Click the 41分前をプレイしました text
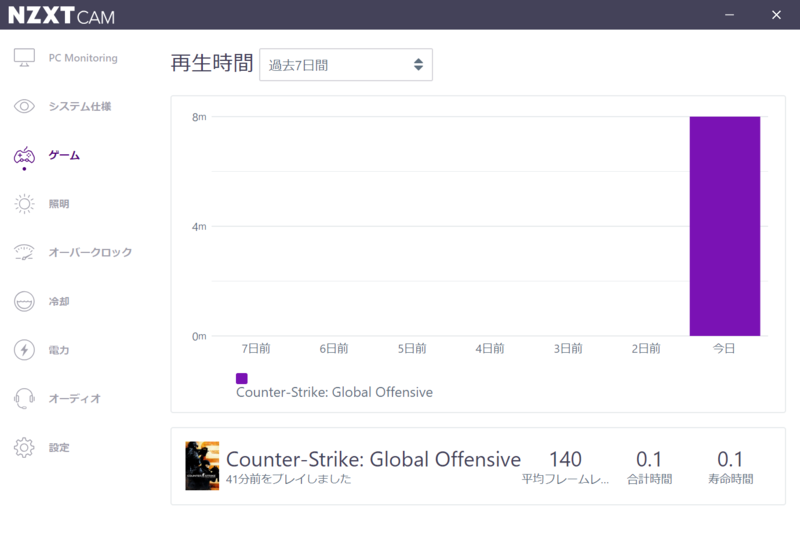 (x=288, y=479)
